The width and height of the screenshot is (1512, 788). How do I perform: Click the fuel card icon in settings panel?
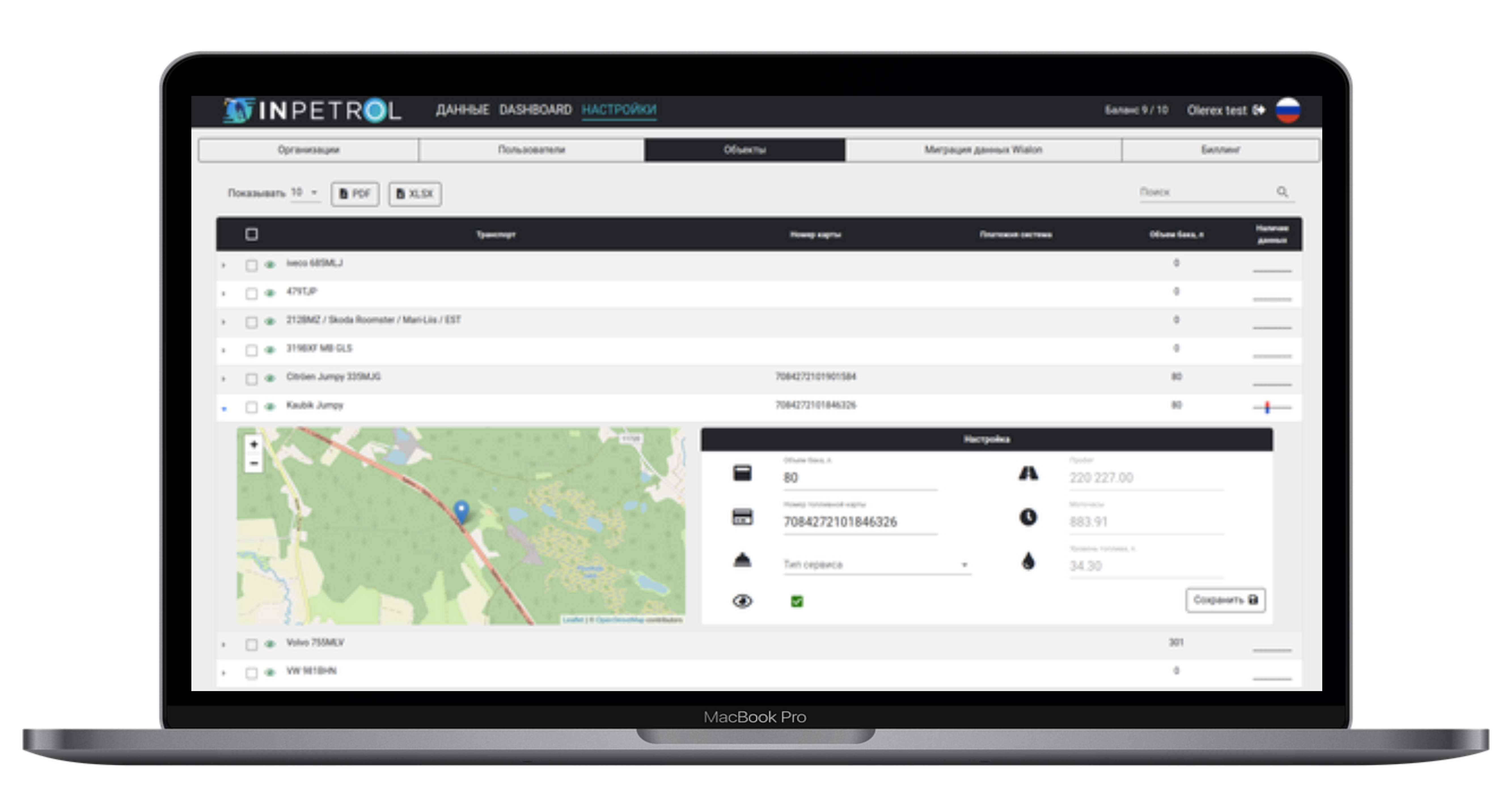point(743,517)
